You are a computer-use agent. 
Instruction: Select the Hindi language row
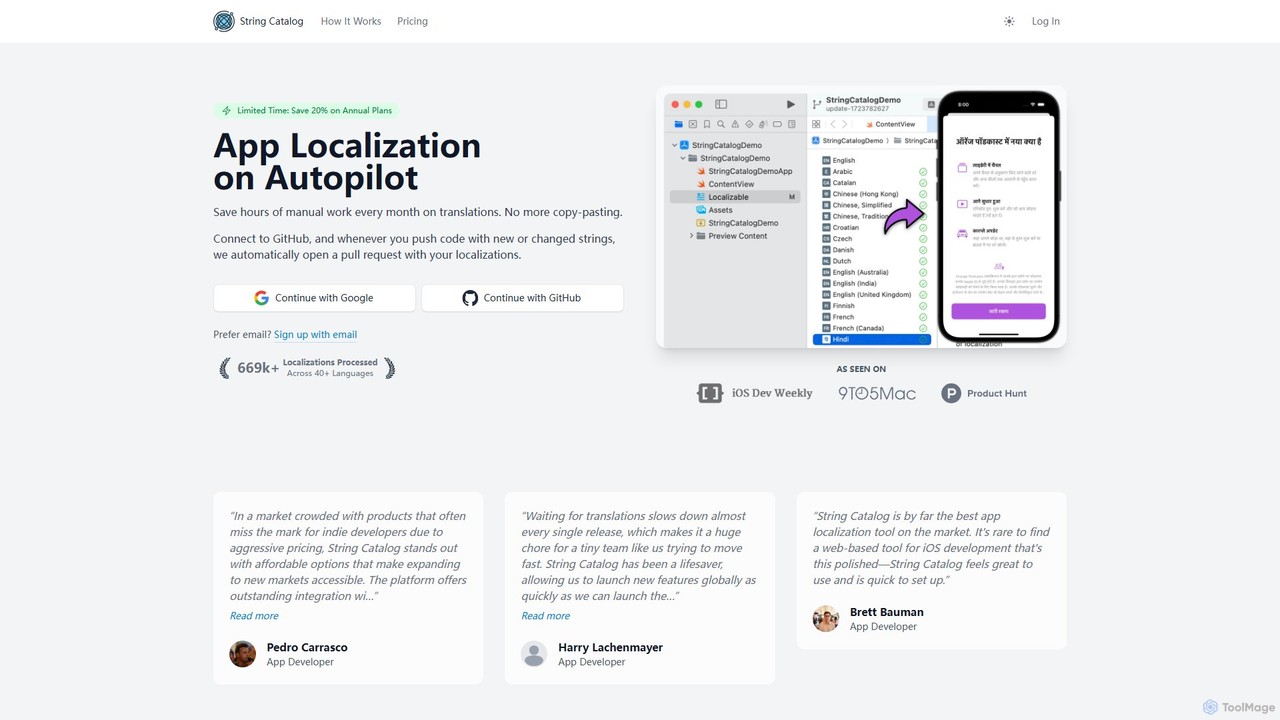point(872,339)
